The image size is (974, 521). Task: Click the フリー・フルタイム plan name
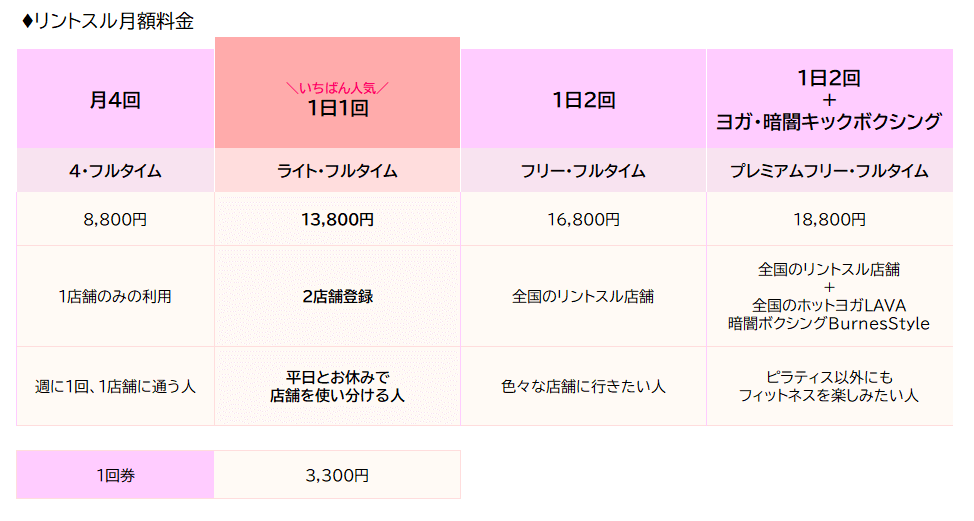(x=583, y=171)
